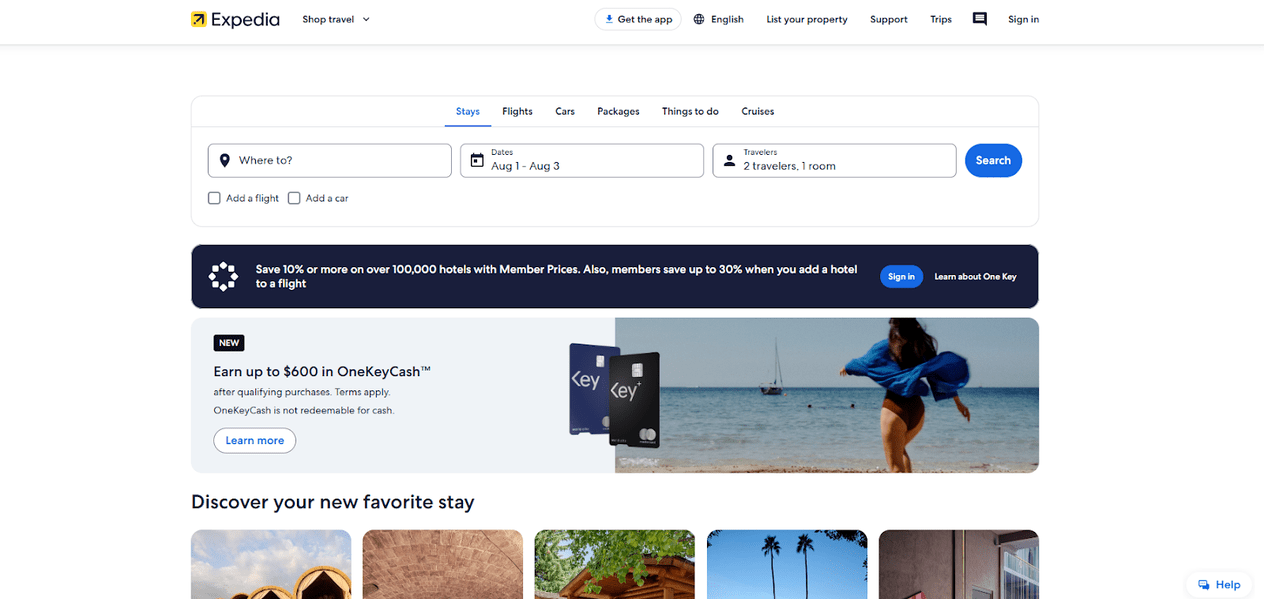Enable the Add a car checkbox

pyautogui.click(x=294, y=198)
